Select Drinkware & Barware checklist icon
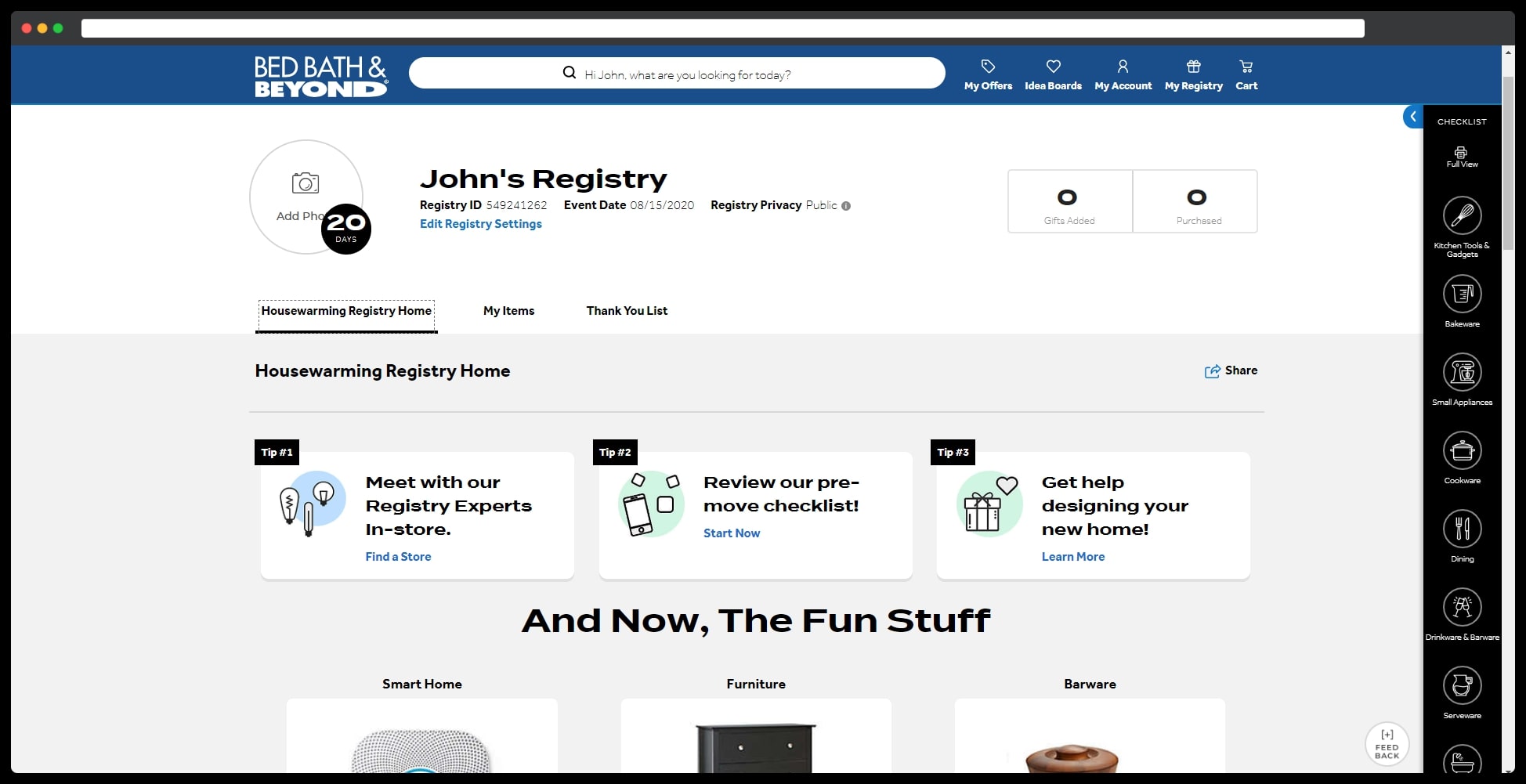 pos(1462,607)
